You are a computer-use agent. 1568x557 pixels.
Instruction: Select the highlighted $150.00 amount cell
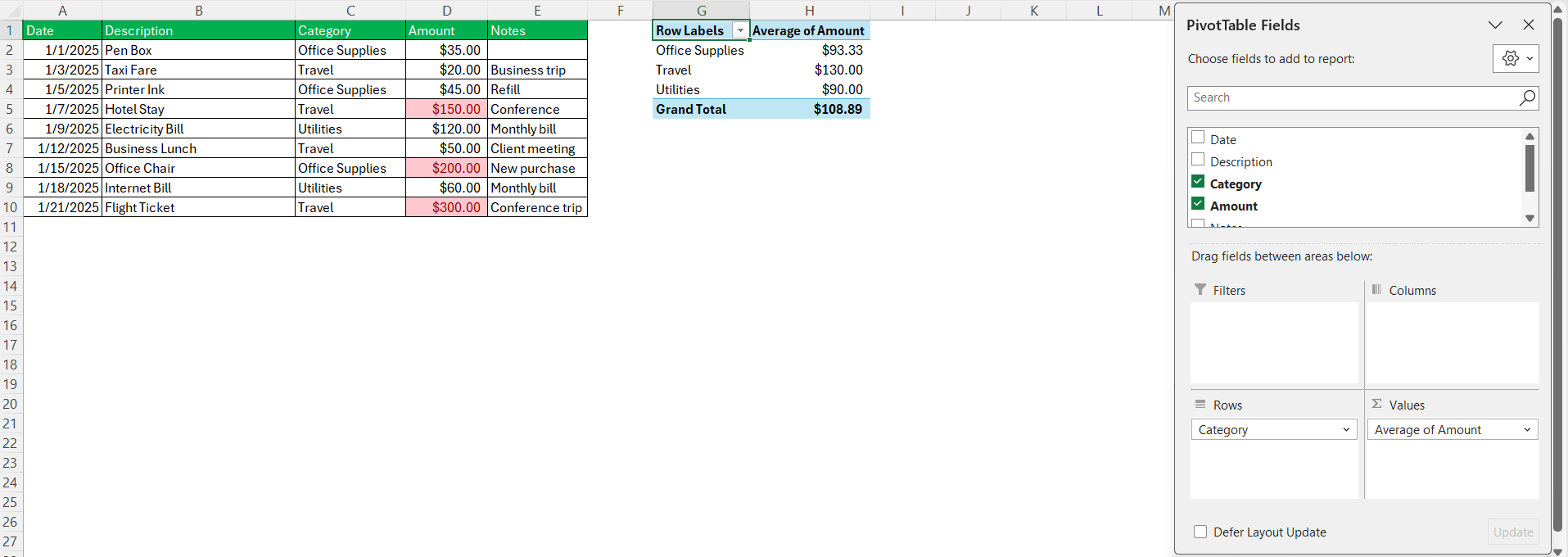446,109
